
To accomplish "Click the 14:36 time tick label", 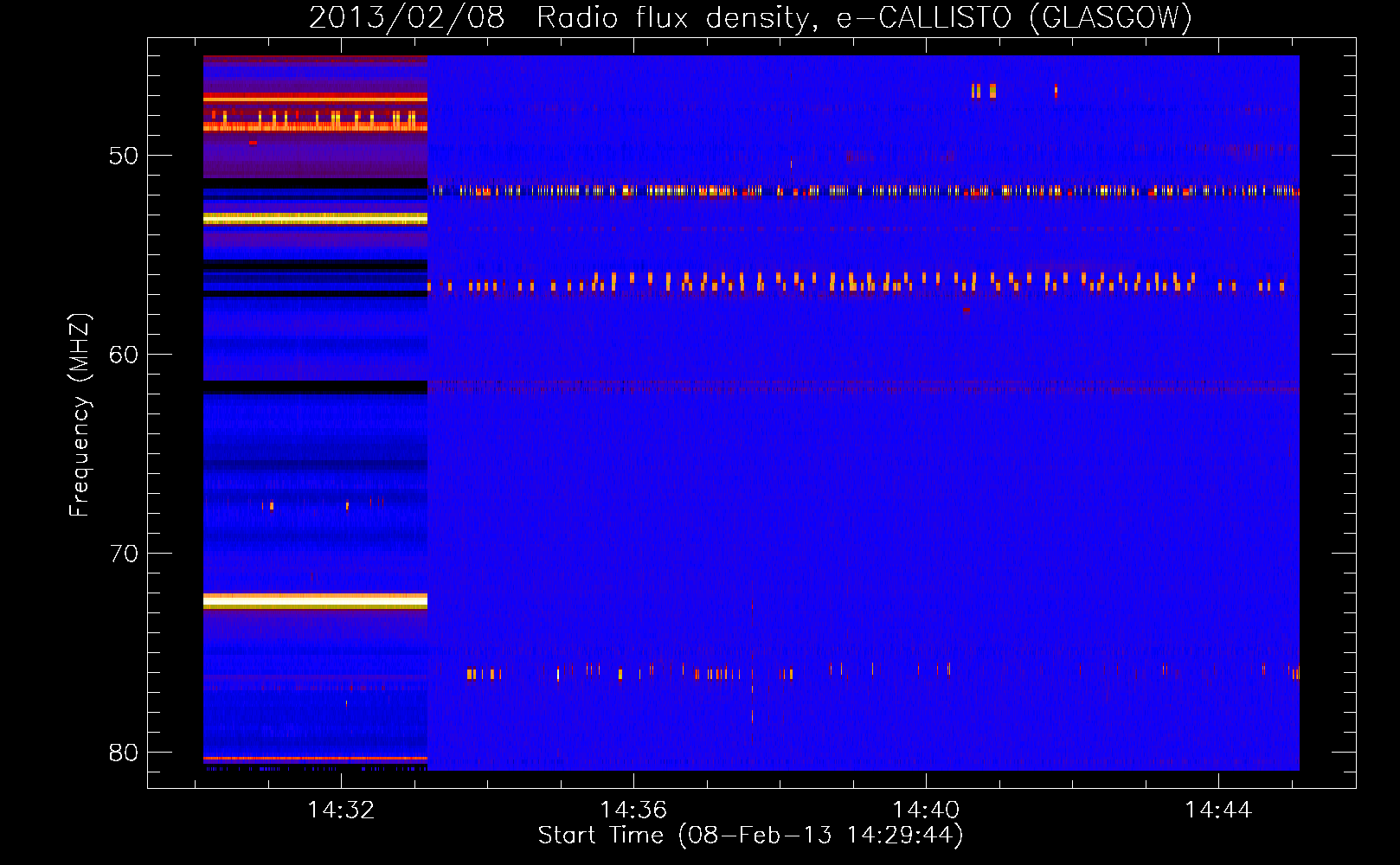I will point(633,810).
